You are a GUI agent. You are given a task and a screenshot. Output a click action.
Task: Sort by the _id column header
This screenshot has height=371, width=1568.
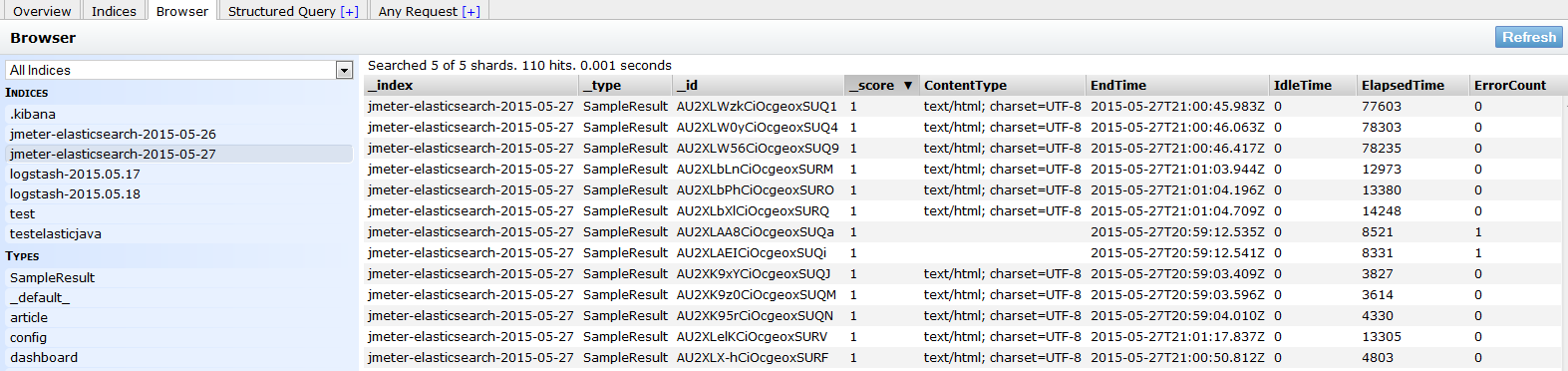(x=759, y=85)
